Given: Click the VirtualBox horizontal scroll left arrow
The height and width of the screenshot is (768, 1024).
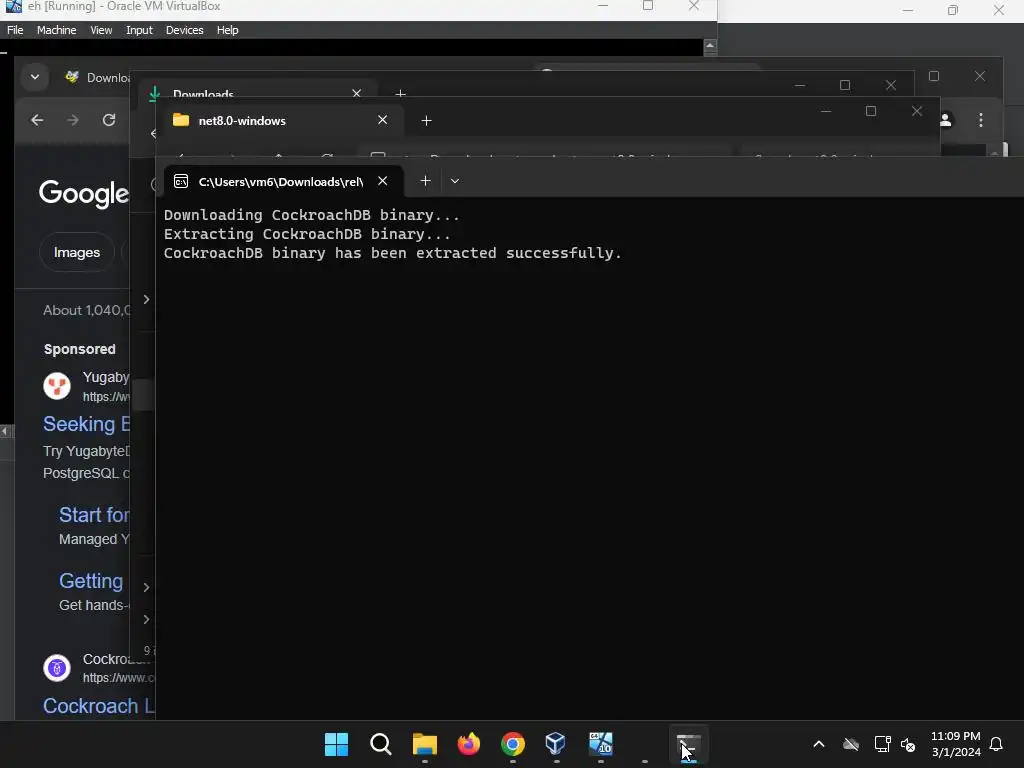Looking at the screenshot, I should 5,431.
